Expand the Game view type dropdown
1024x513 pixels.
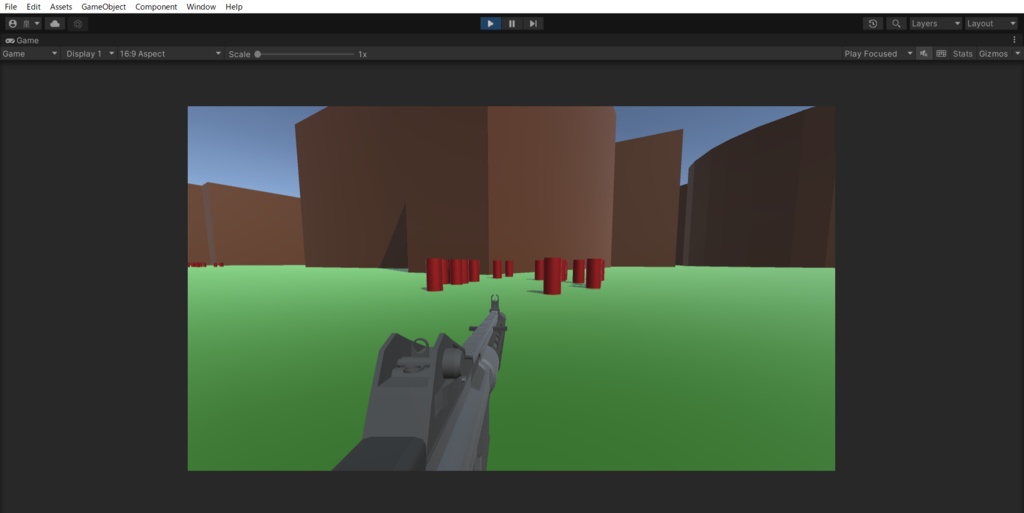click(x=30, y=54)
